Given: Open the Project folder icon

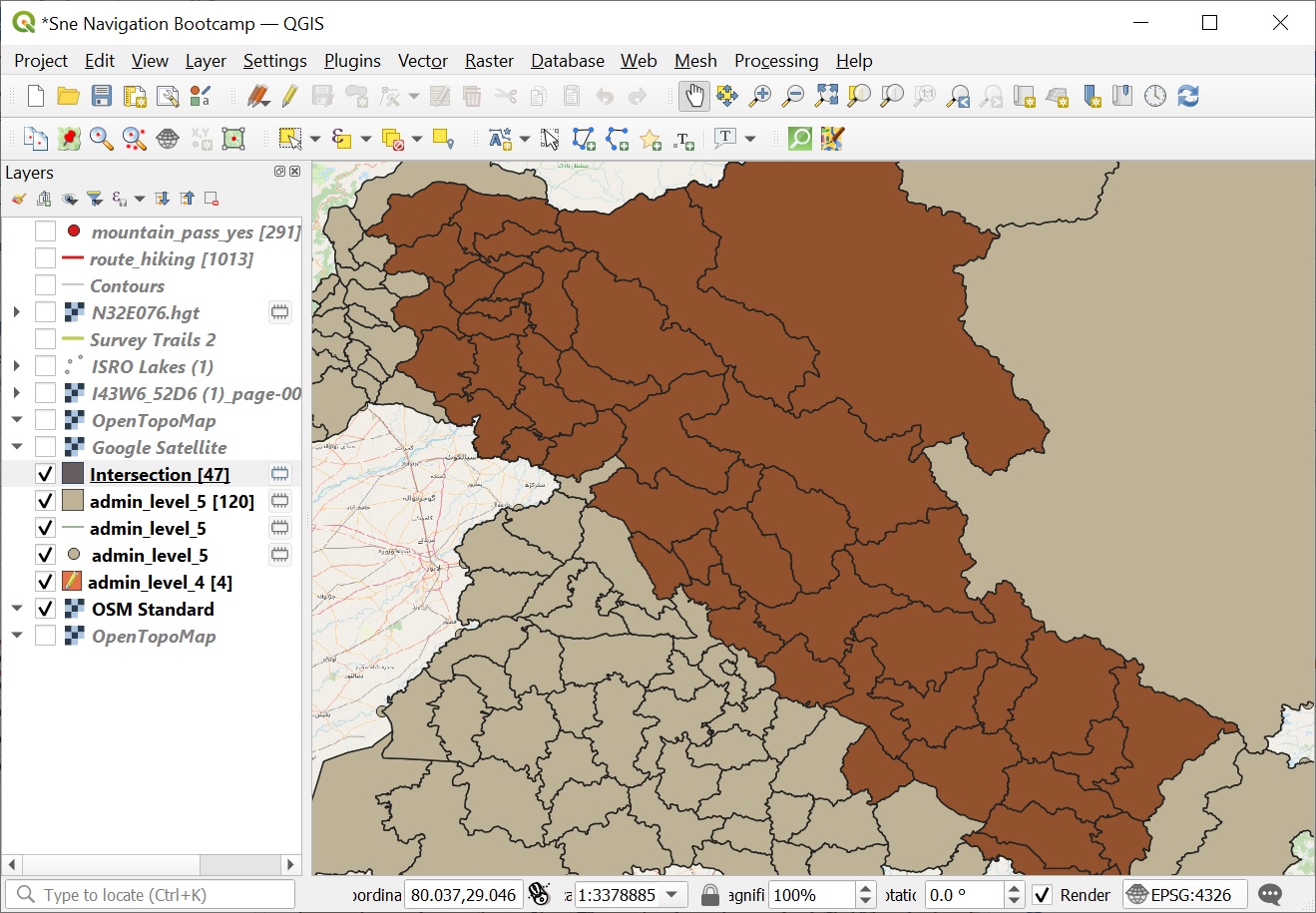Looking at the screenshot, I should pos(68,96).
